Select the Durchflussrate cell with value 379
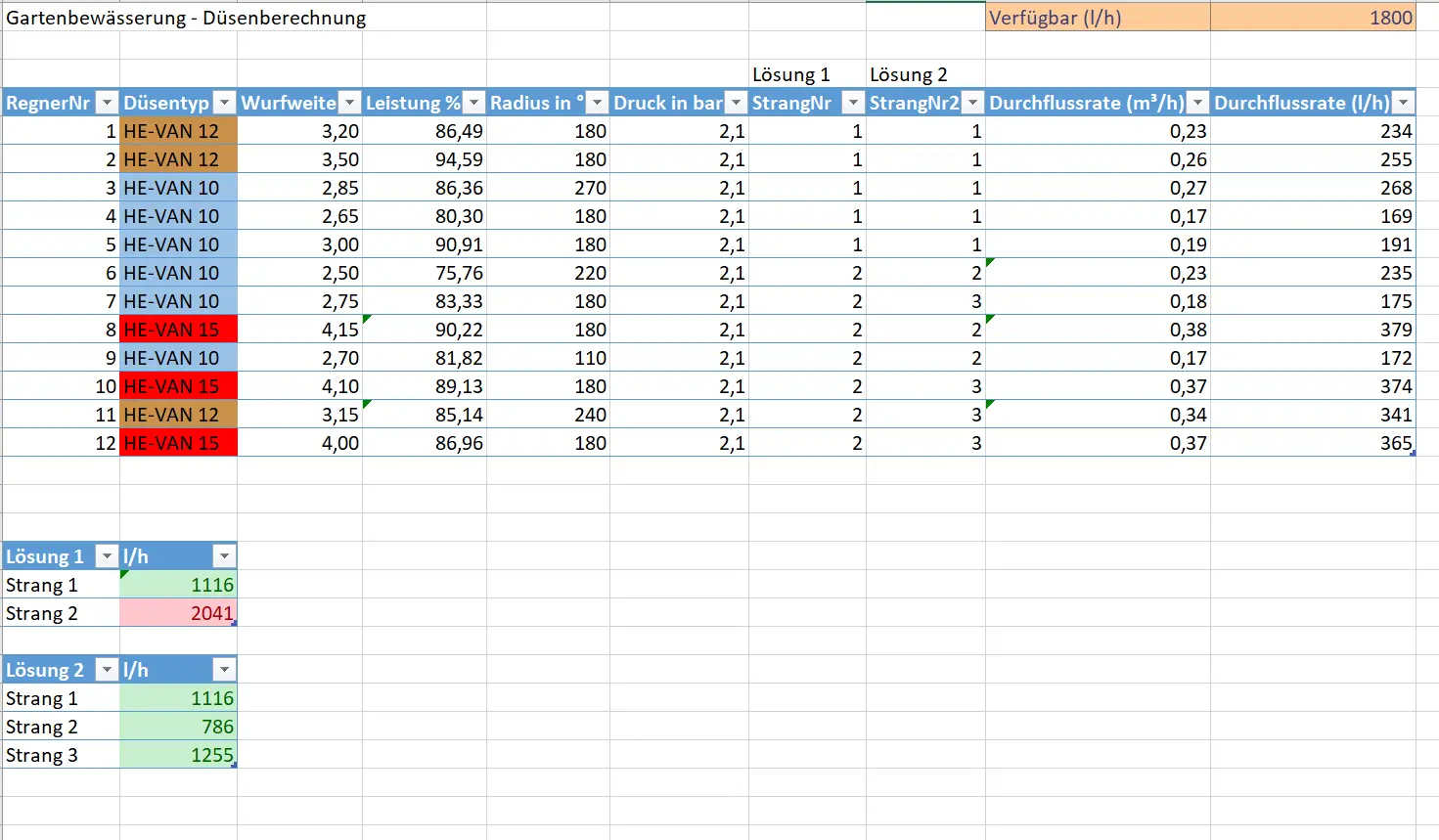The width and height of the screenshot is (1439, 840). 1312,330
